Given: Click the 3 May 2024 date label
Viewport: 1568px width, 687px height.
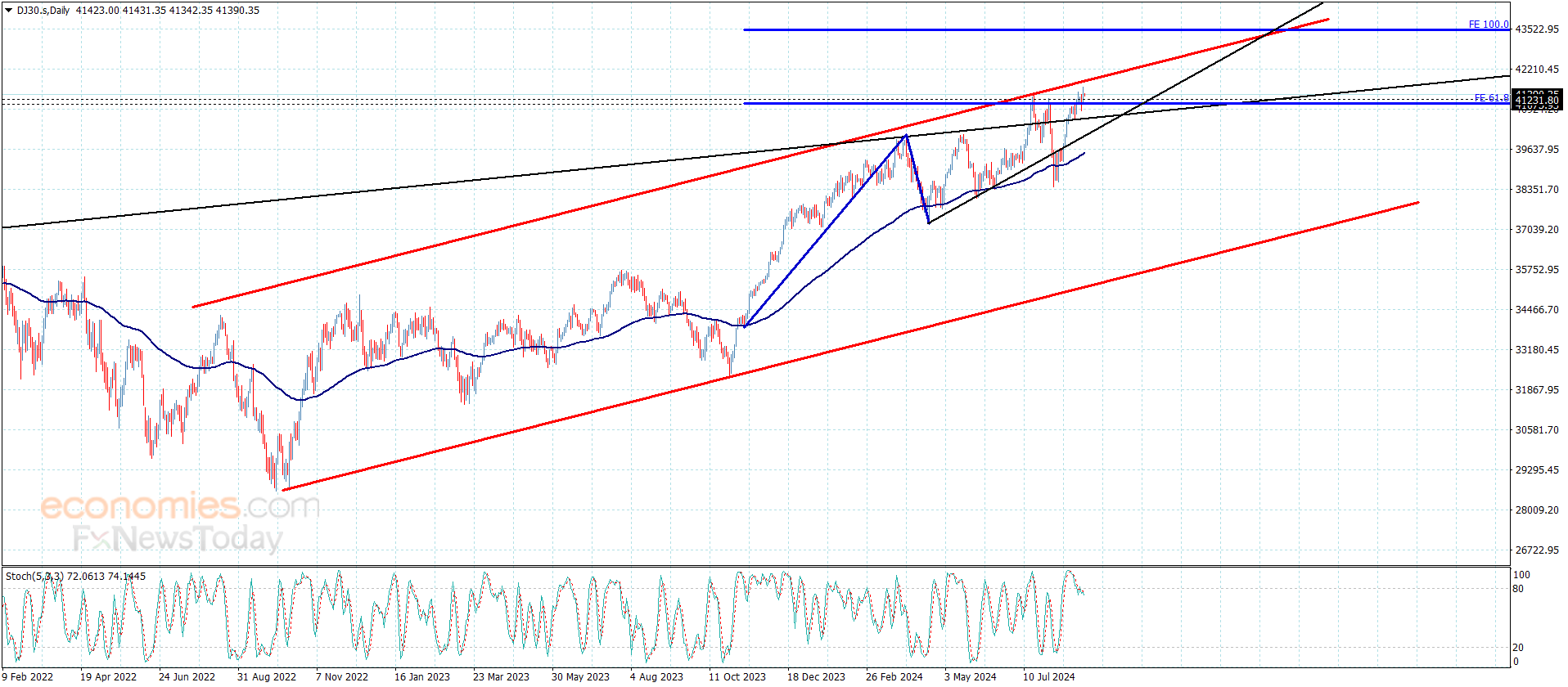Looking at the screenshot, I should click(971, 677).
